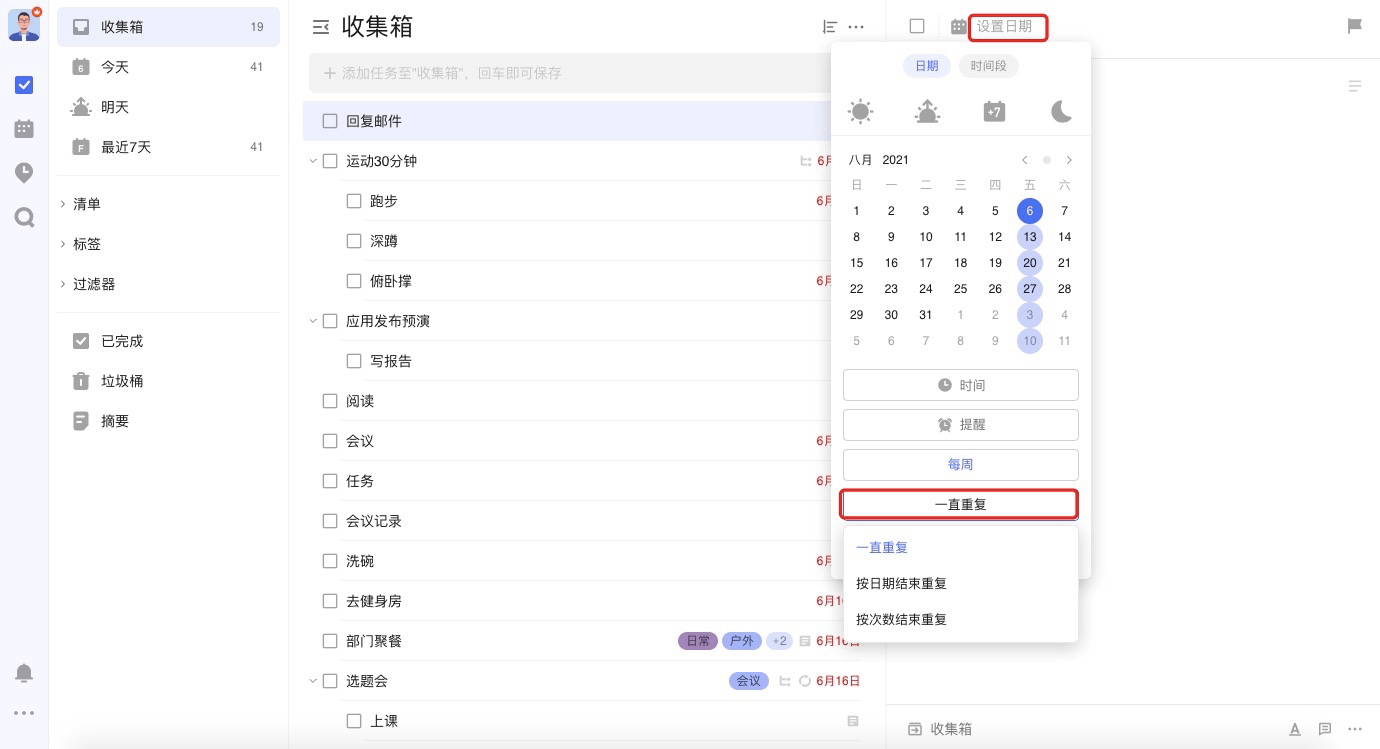Switch to the 时间段 tab
Screen dimensions: 1380x749
988,66
